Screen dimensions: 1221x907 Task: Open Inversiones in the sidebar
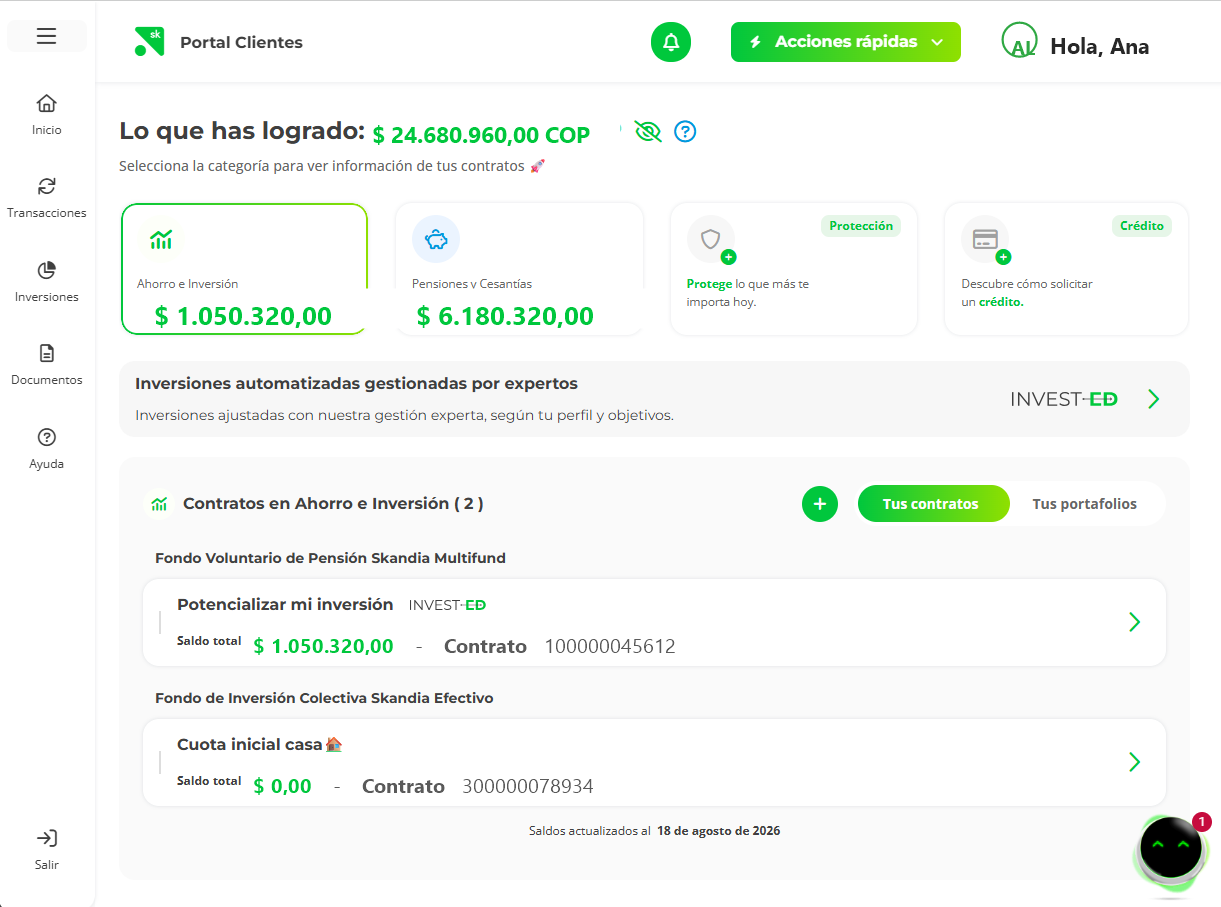(46, 281)
